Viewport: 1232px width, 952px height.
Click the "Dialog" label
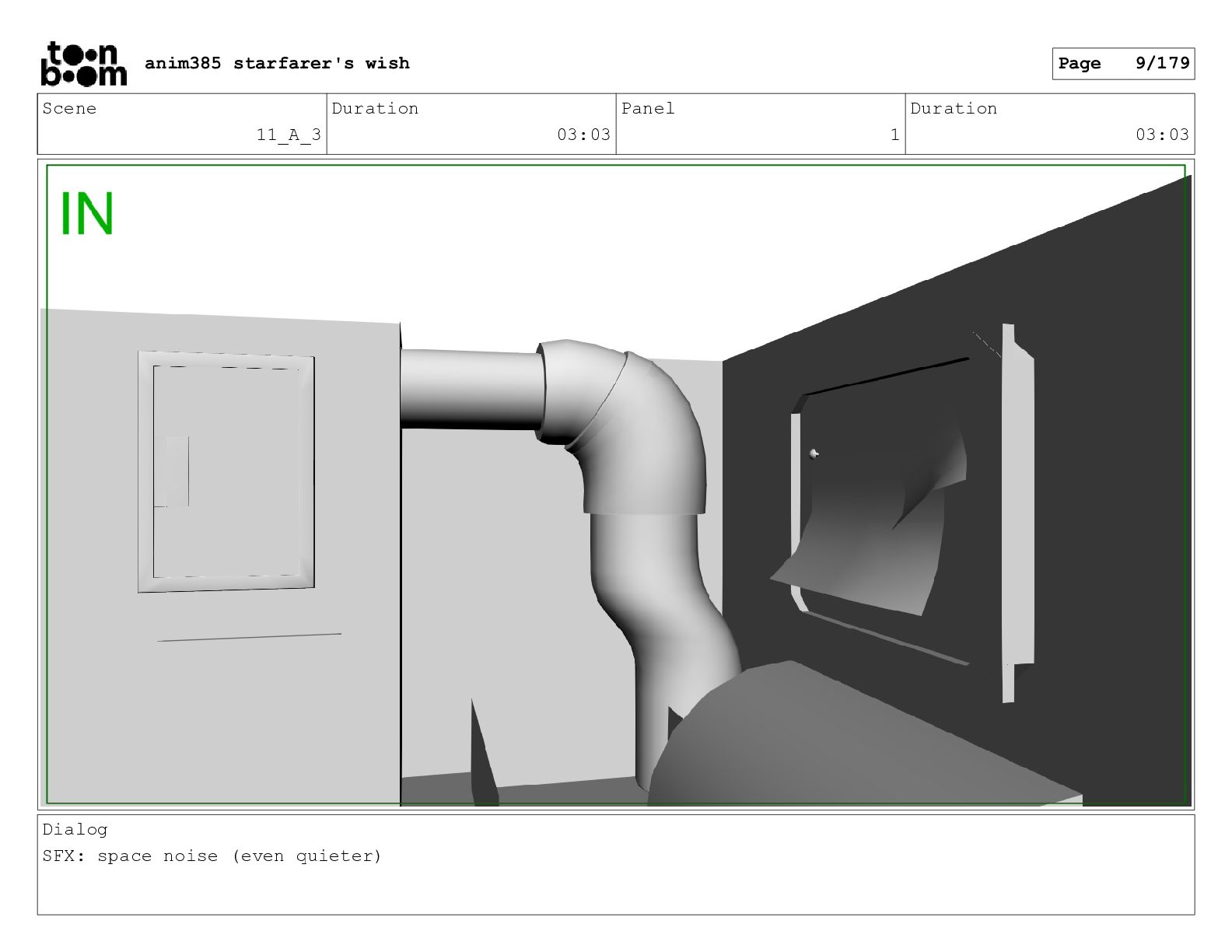tap(75, 829)
